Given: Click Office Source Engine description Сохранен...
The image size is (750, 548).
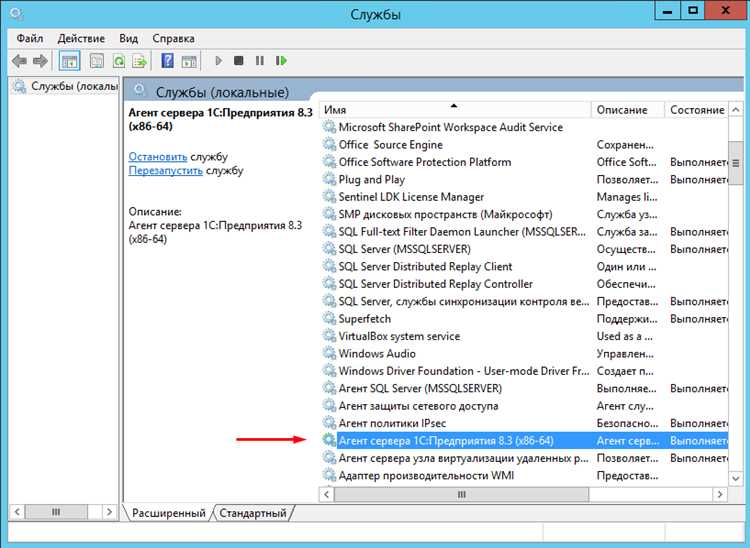Looking at the screenshot, I should [625, 145].
